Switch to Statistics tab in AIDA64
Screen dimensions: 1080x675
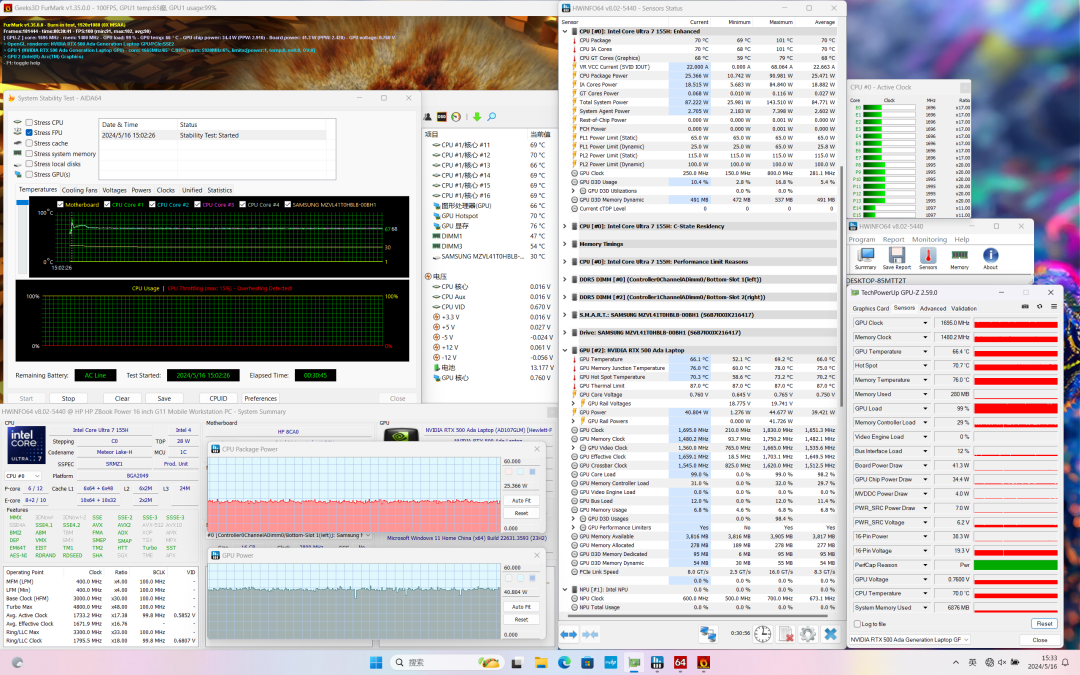pos(220,190)
